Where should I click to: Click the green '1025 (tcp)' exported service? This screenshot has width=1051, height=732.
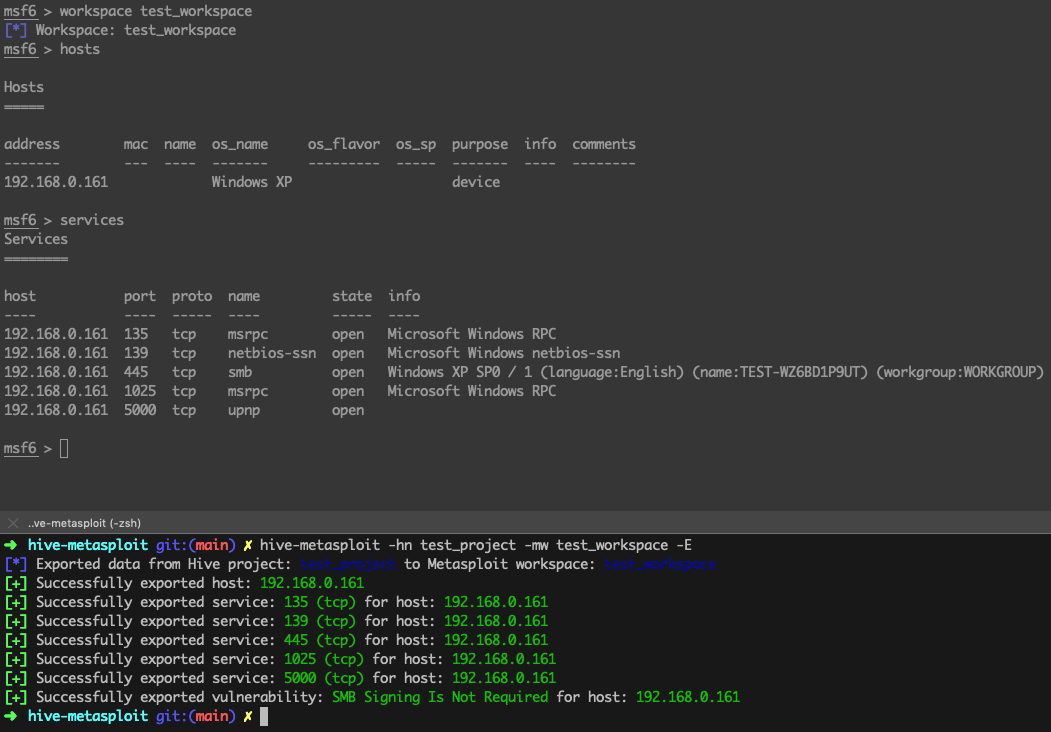323,659
